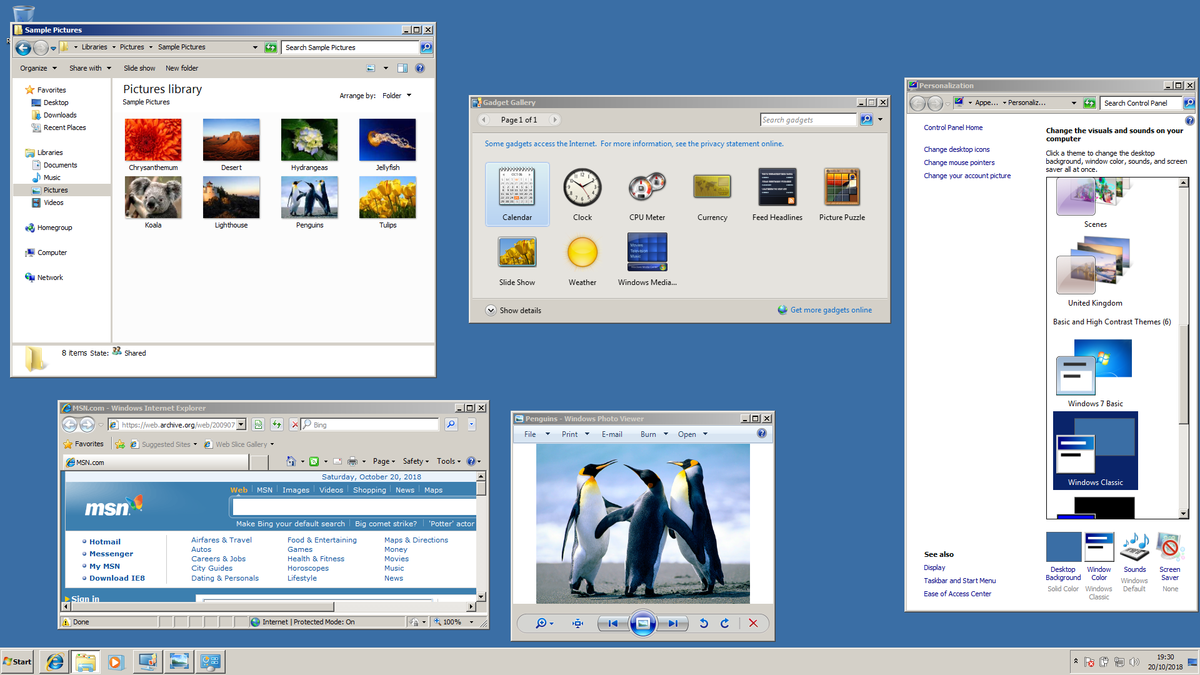Click Change desktop icons link
The height and width of the screenshot is (675, 1200).
[956, 149]
